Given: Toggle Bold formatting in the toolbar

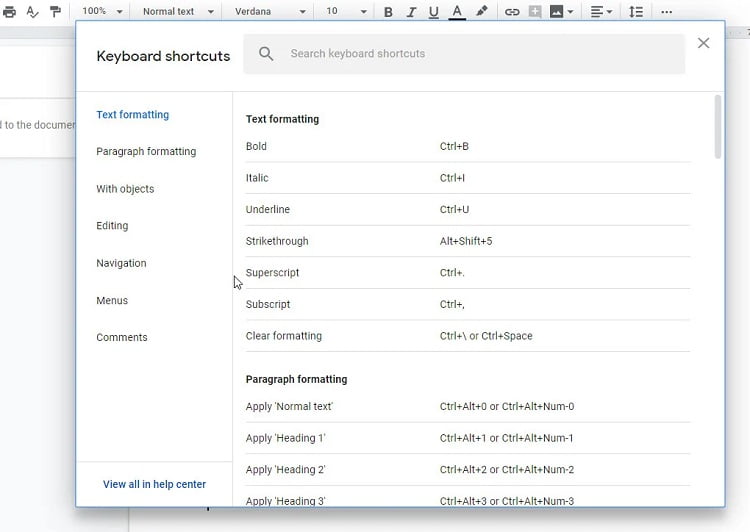Looking at the screenshot, I should click(x=388, y=12).
